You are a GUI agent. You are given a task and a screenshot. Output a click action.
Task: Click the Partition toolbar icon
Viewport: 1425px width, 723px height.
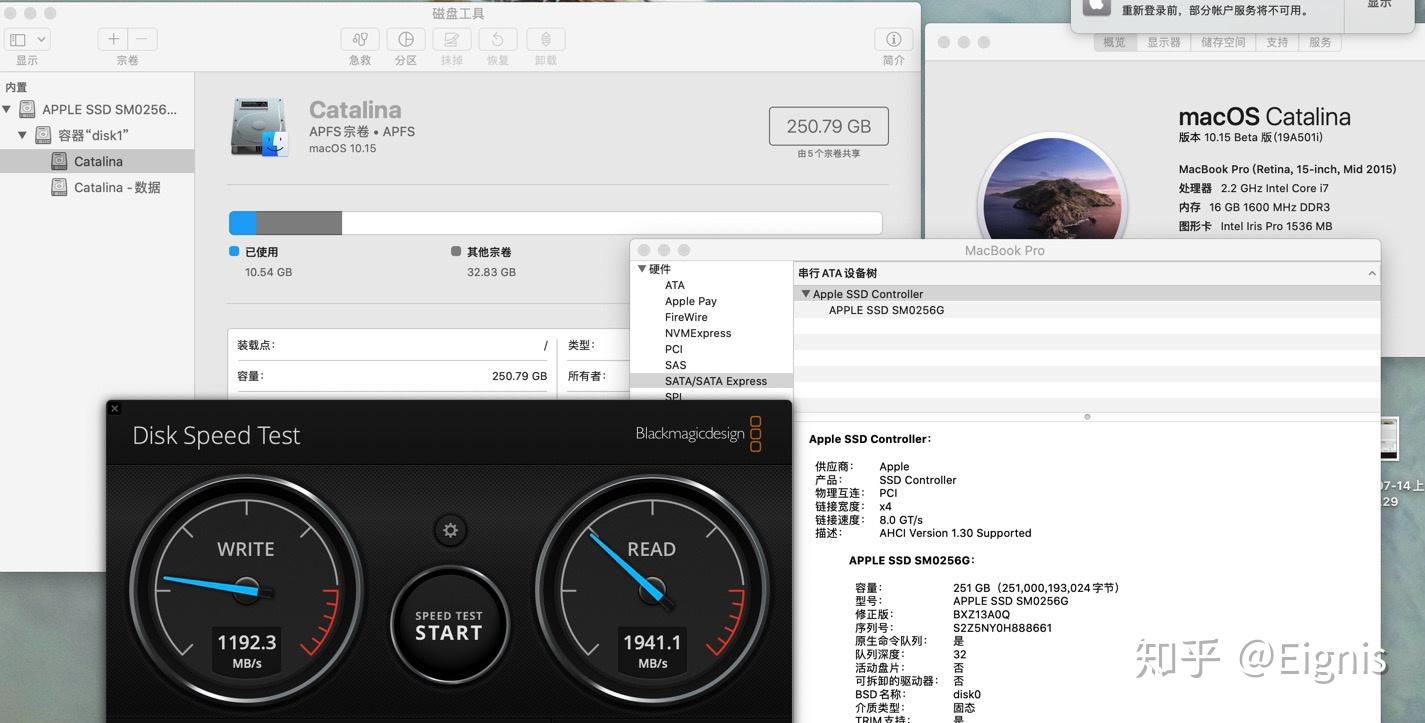pos(406,39)
